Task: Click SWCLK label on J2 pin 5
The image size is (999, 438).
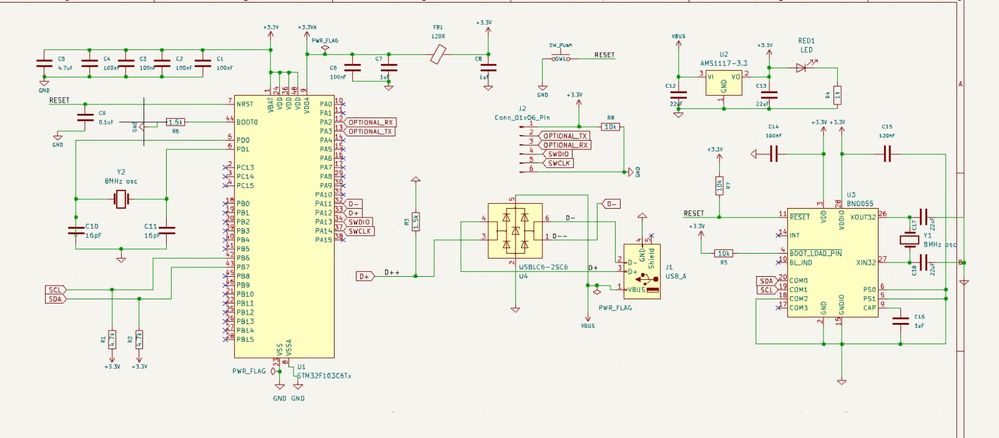Action: tap(556, 163)
